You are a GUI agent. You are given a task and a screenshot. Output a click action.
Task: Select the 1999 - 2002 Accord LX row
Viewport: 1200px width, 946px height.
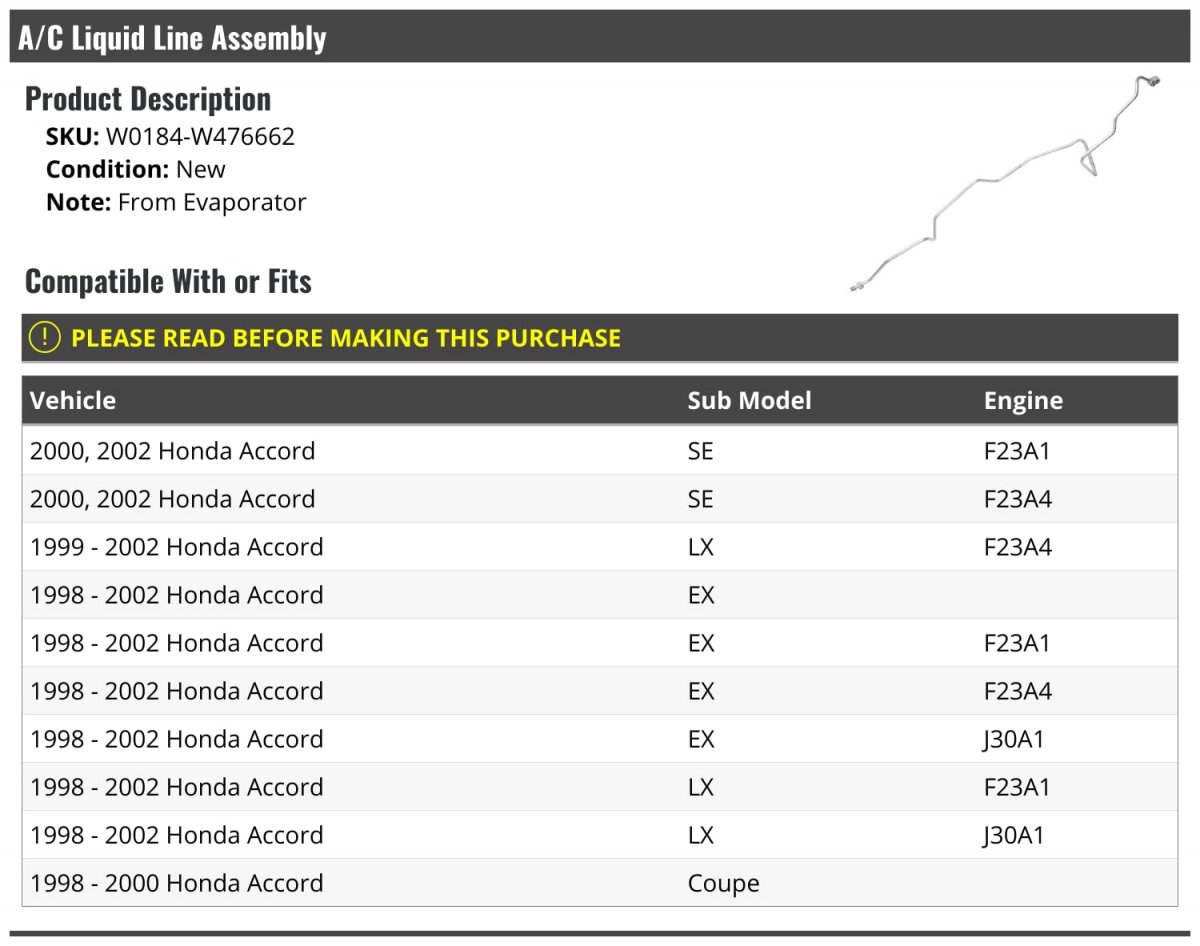599,547
